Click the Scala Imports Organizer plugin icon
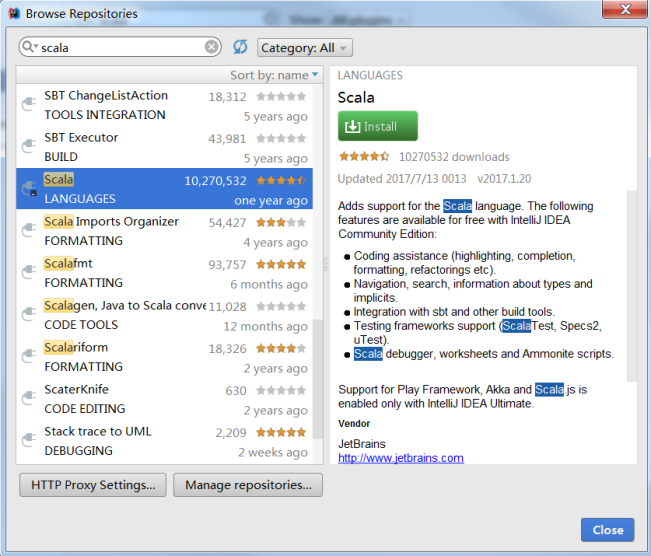This screenshot has width=651, height=556. 29,230
